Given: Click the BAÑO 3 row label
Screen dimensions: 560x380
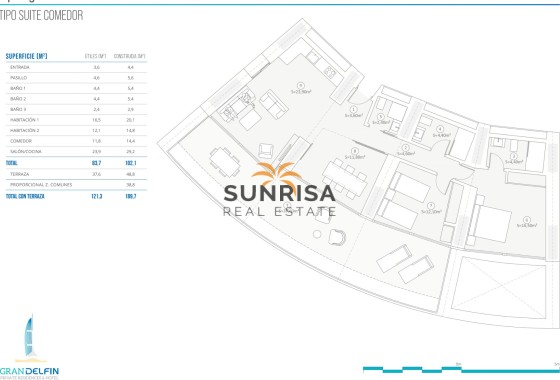Looking at the screenshot, I should [x=18, y=109].
